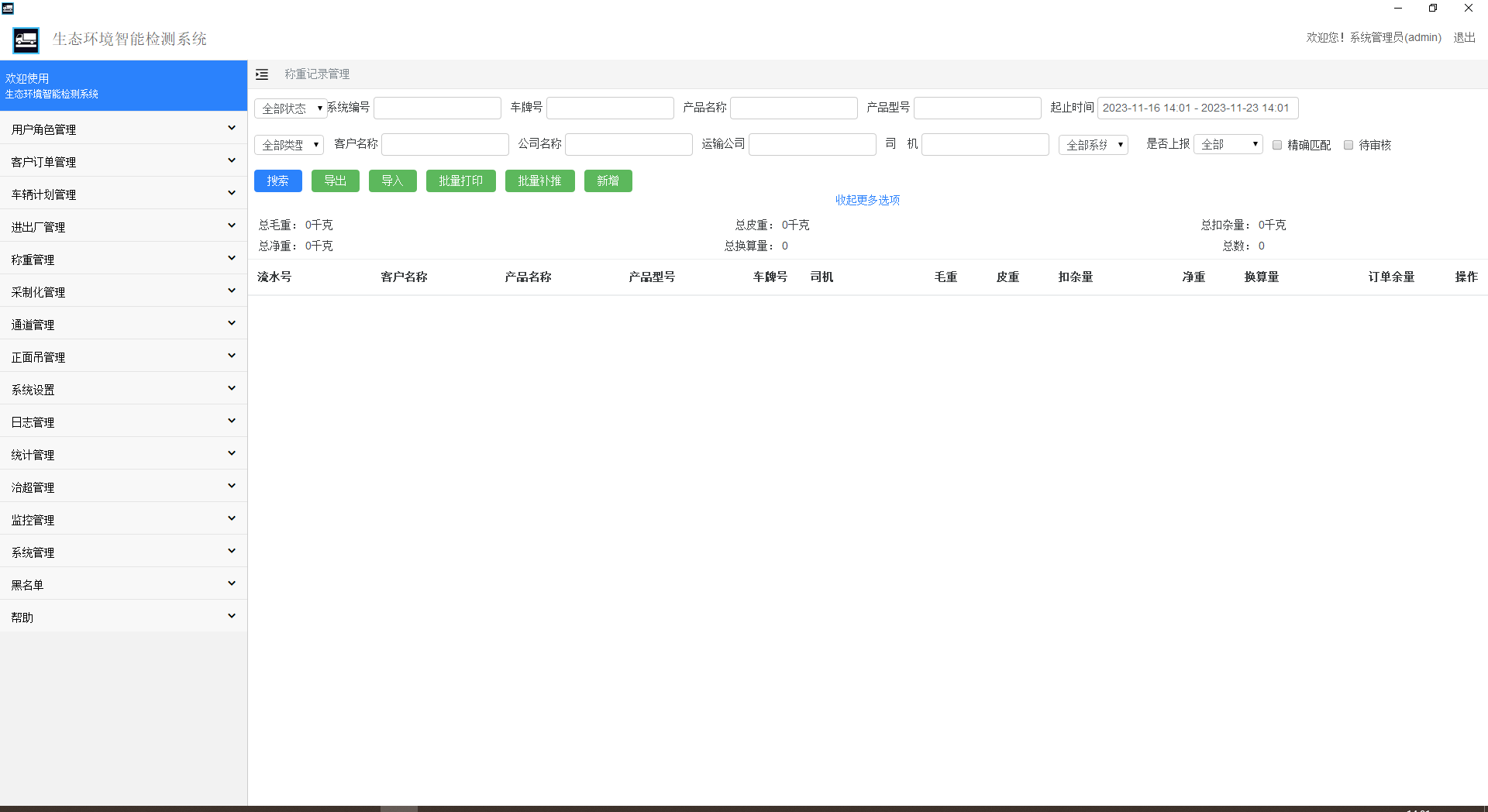Click the 订单余量 column header

1391,277
